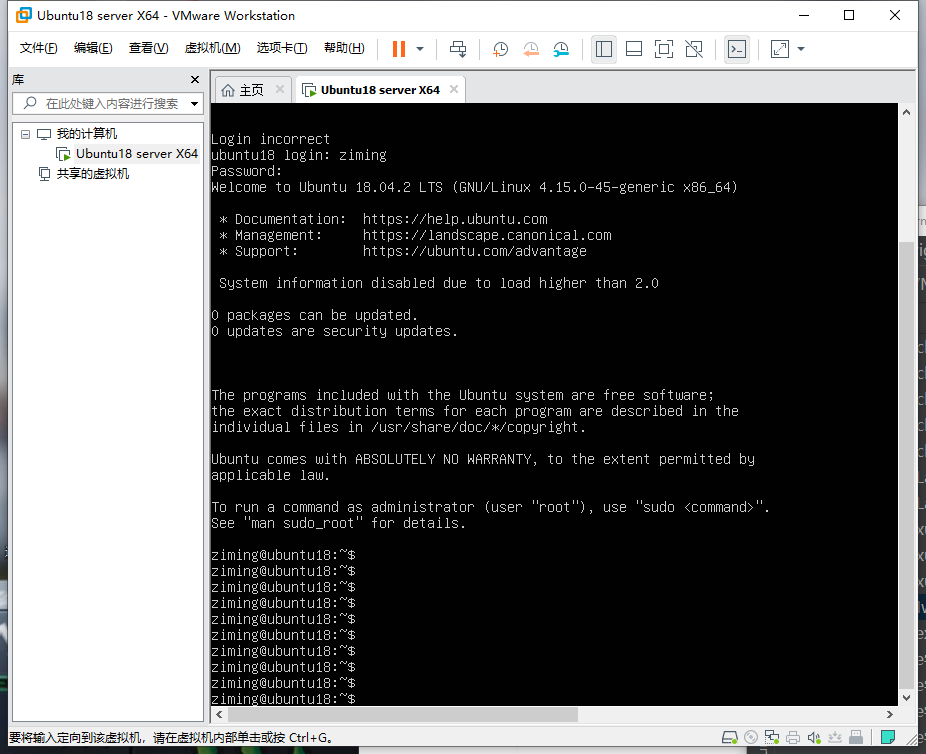The width and height of the screenshot is (926, 754).
Task: Open the 选项卡(T) menu
Action: coord(282,48)
